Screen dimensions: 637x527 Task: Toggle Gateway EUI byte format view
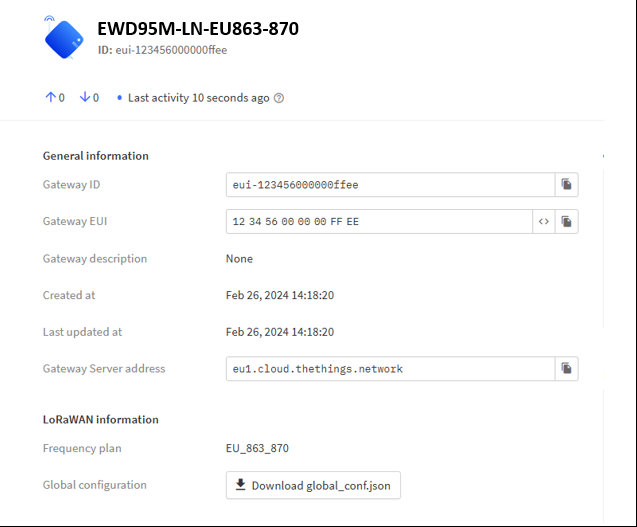[543, 221]
